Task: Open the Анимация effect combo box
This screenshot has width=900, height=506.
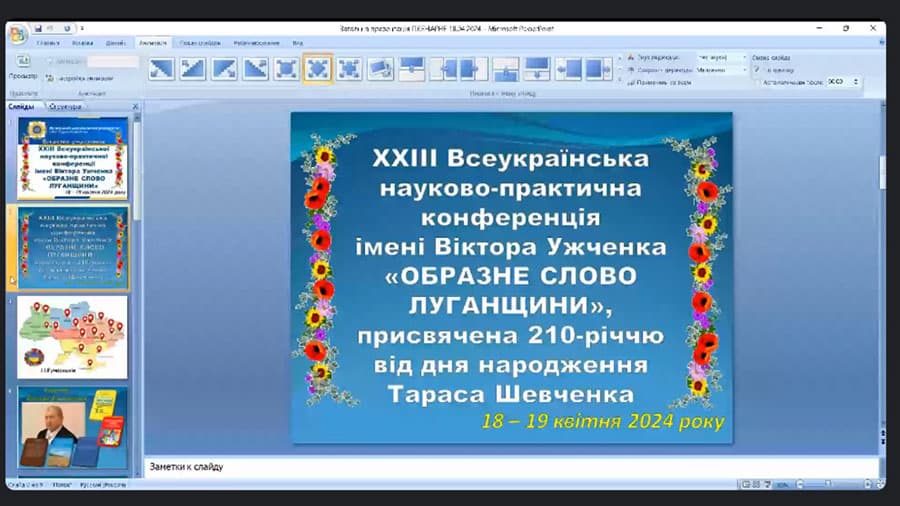Action: click(112, 61)
